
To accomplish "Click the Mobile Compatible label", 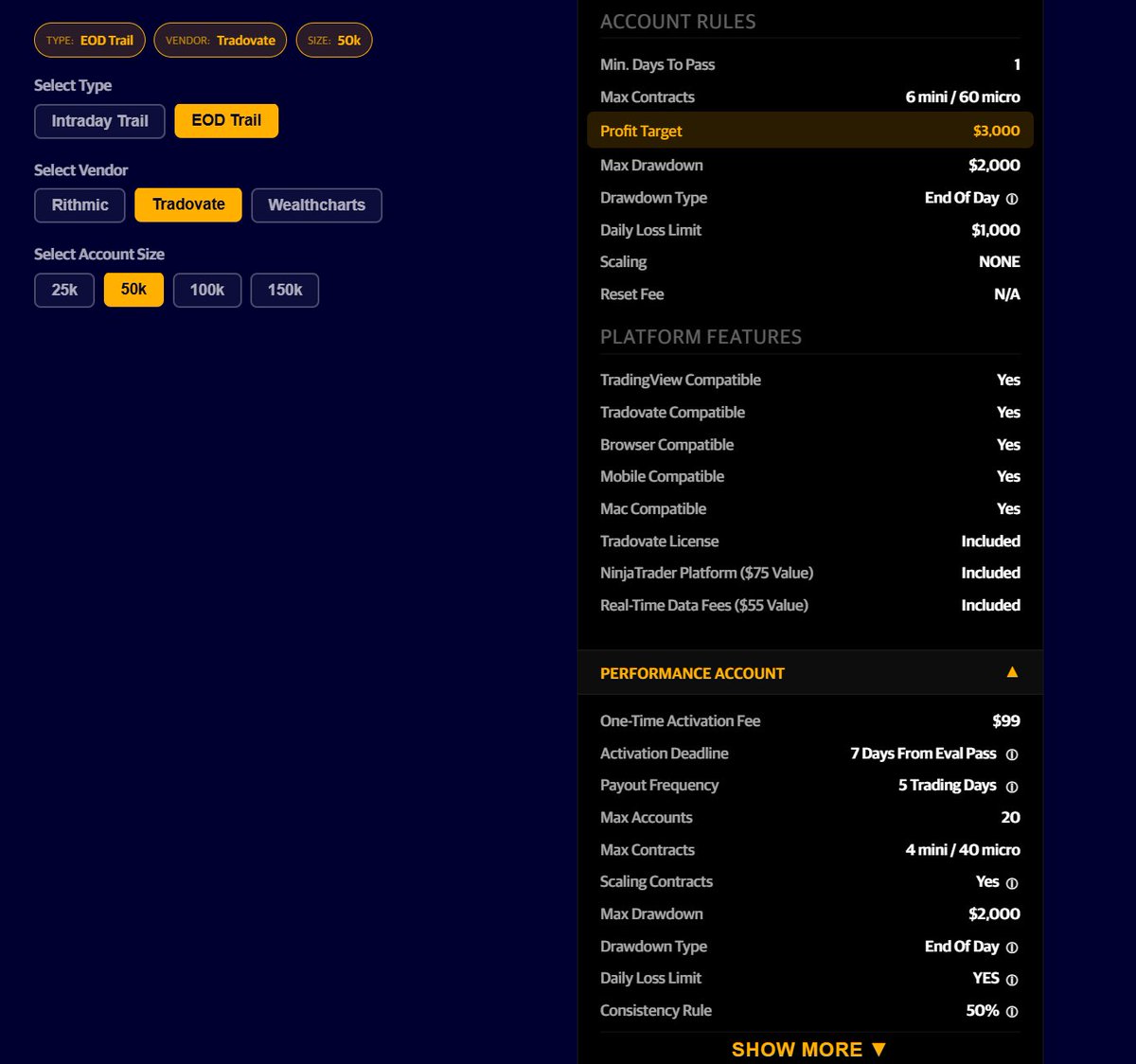I will click(x=662, y=476).
